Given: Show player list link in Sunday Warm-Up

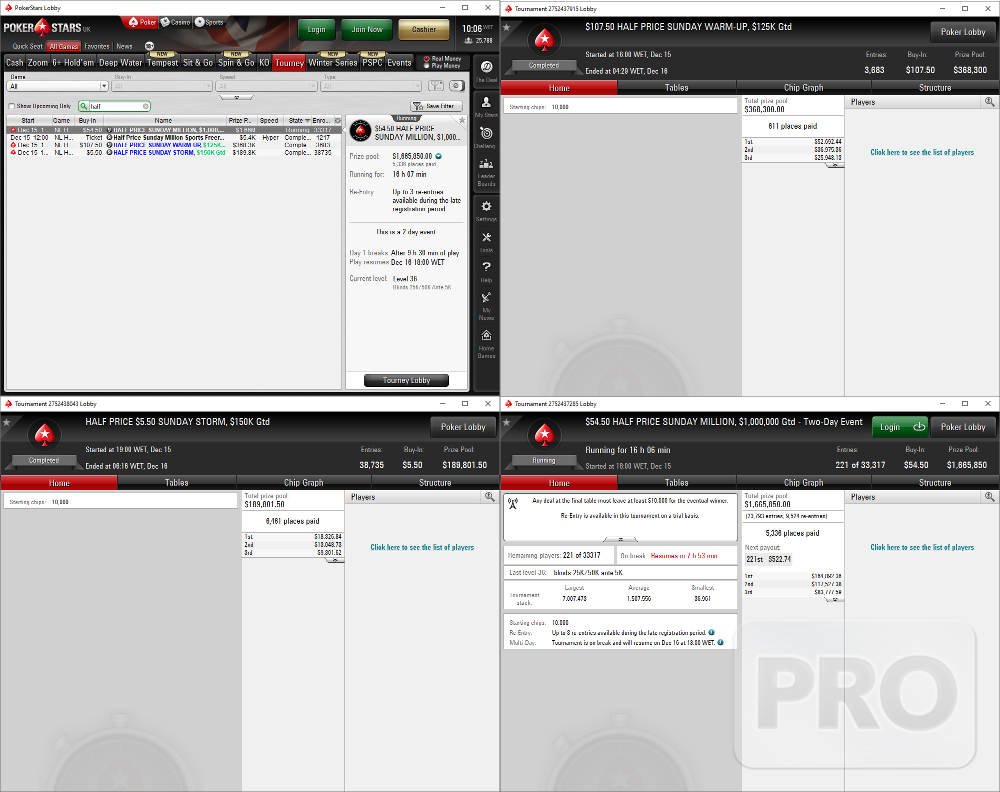Looking at the screenshot, I should (922, 152).
